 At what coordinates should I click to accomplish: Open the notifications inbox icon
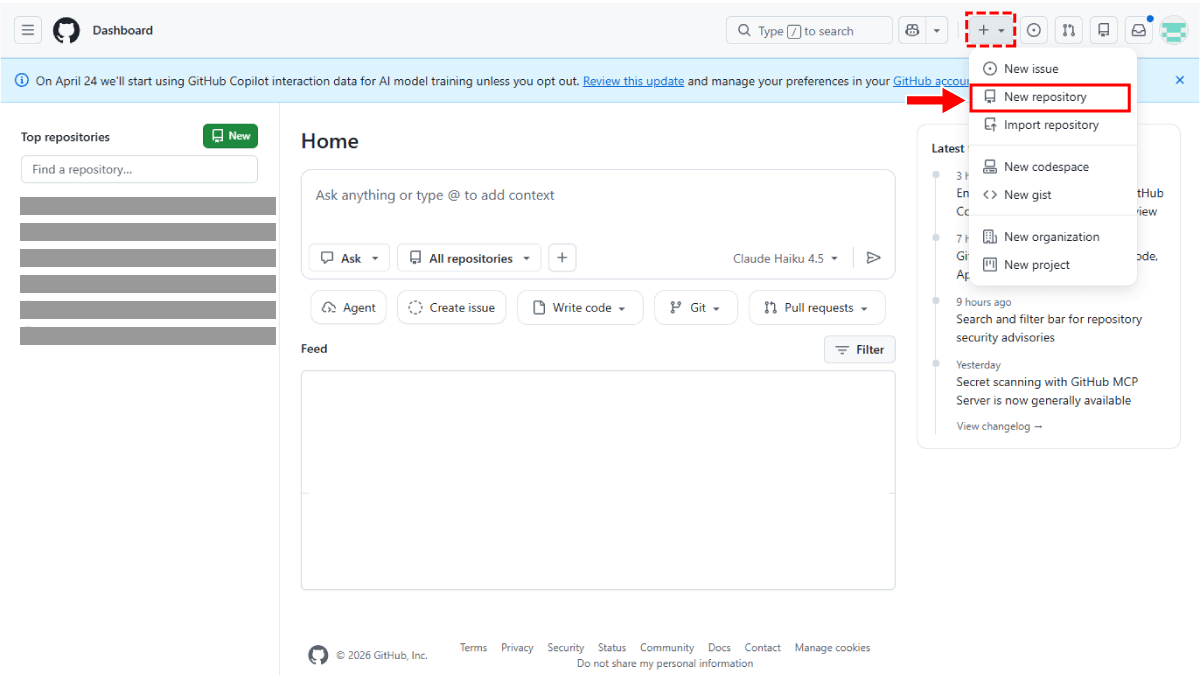coord(1139,30)
